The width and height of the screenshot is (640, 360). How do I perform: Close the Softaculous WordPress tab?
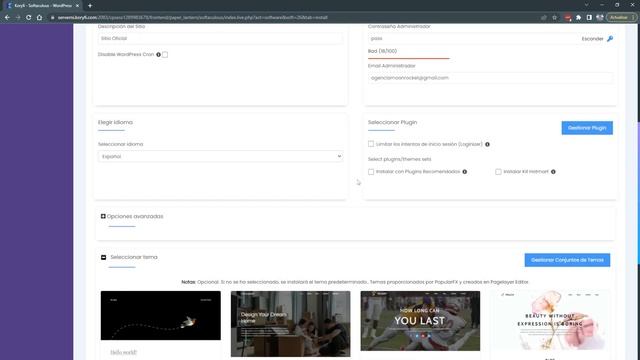tap(77, 6)
